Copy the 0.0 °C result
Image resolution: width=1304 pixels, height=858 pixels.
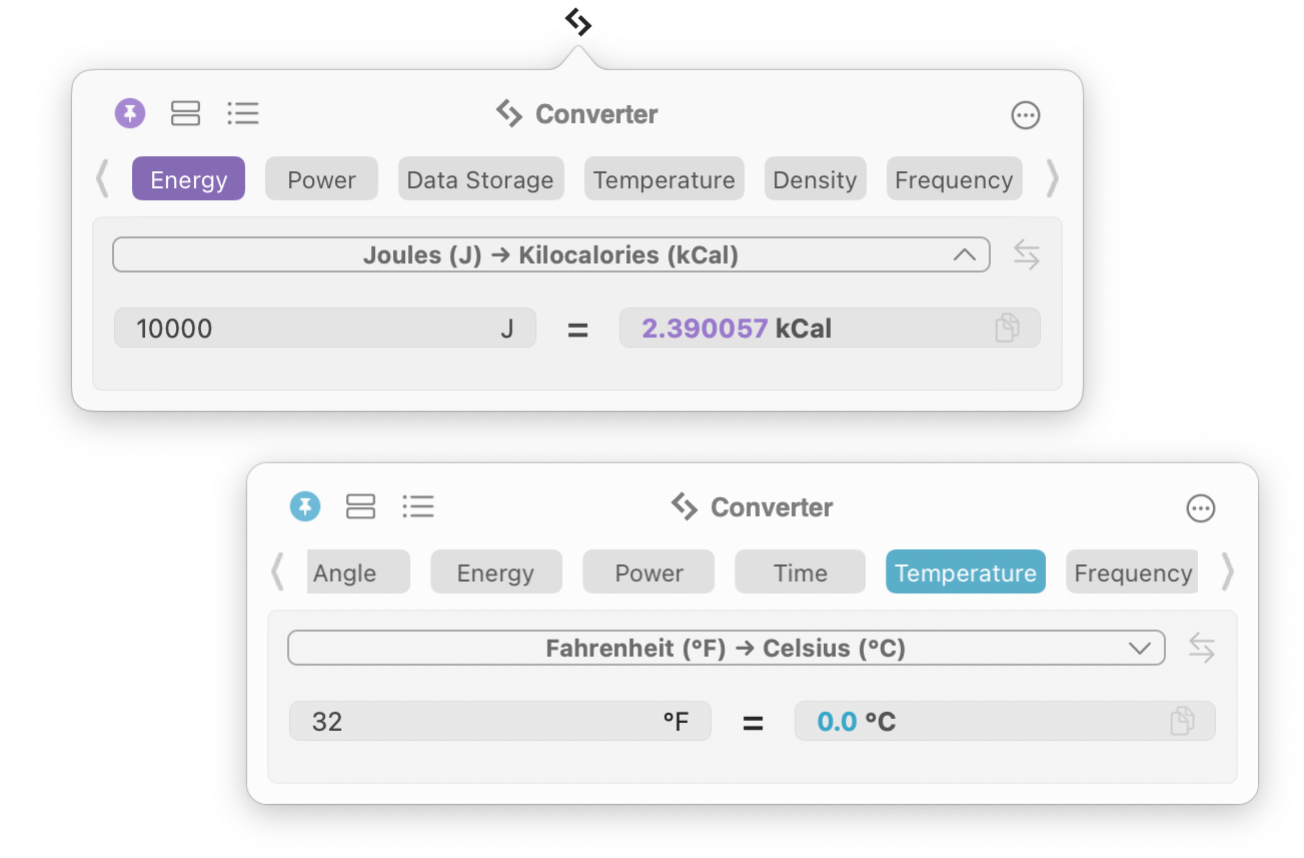(x=1182, y=721)
